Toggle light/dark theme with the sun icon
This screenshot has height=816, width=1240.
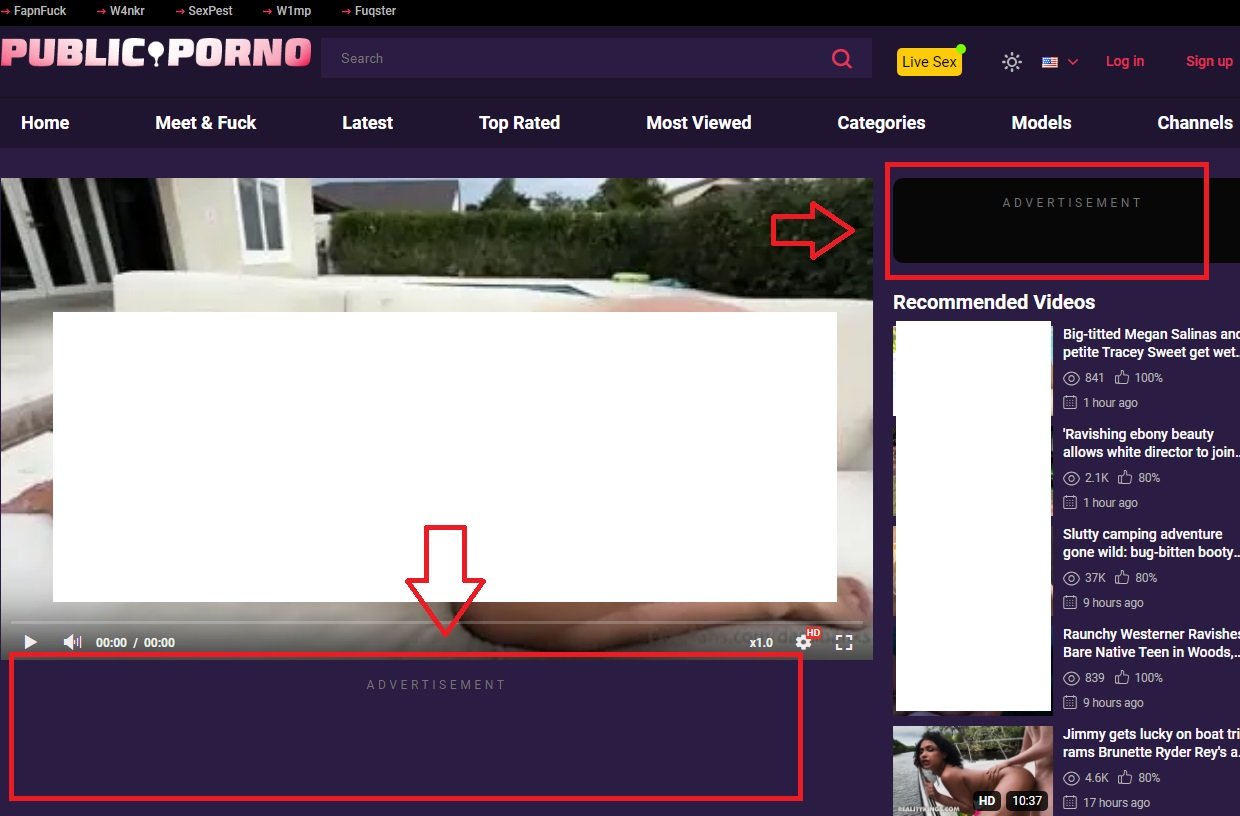pyautogui.click(x=1012, y=62)
